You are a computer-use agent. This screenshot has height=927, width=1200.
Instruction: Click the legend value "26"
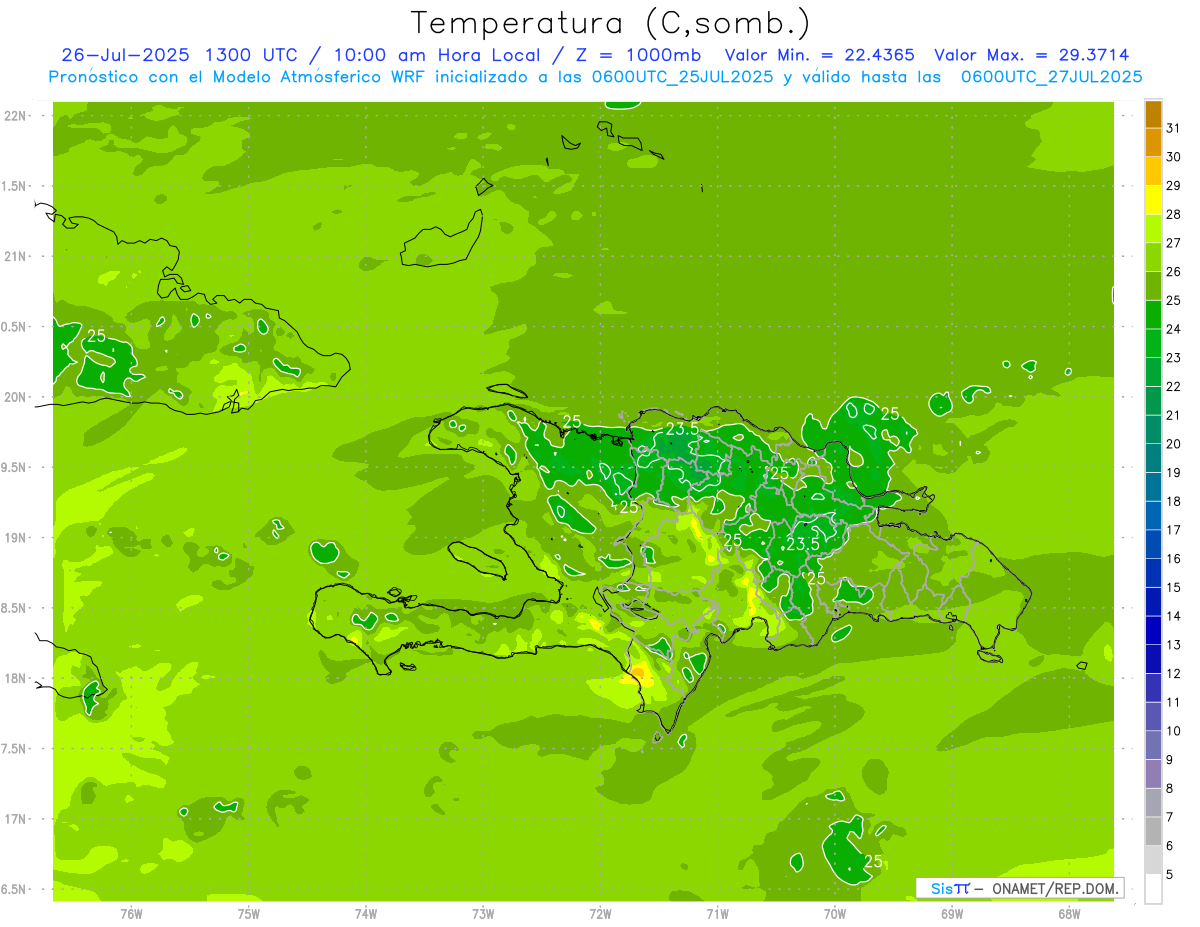(x=1174, y=272)
